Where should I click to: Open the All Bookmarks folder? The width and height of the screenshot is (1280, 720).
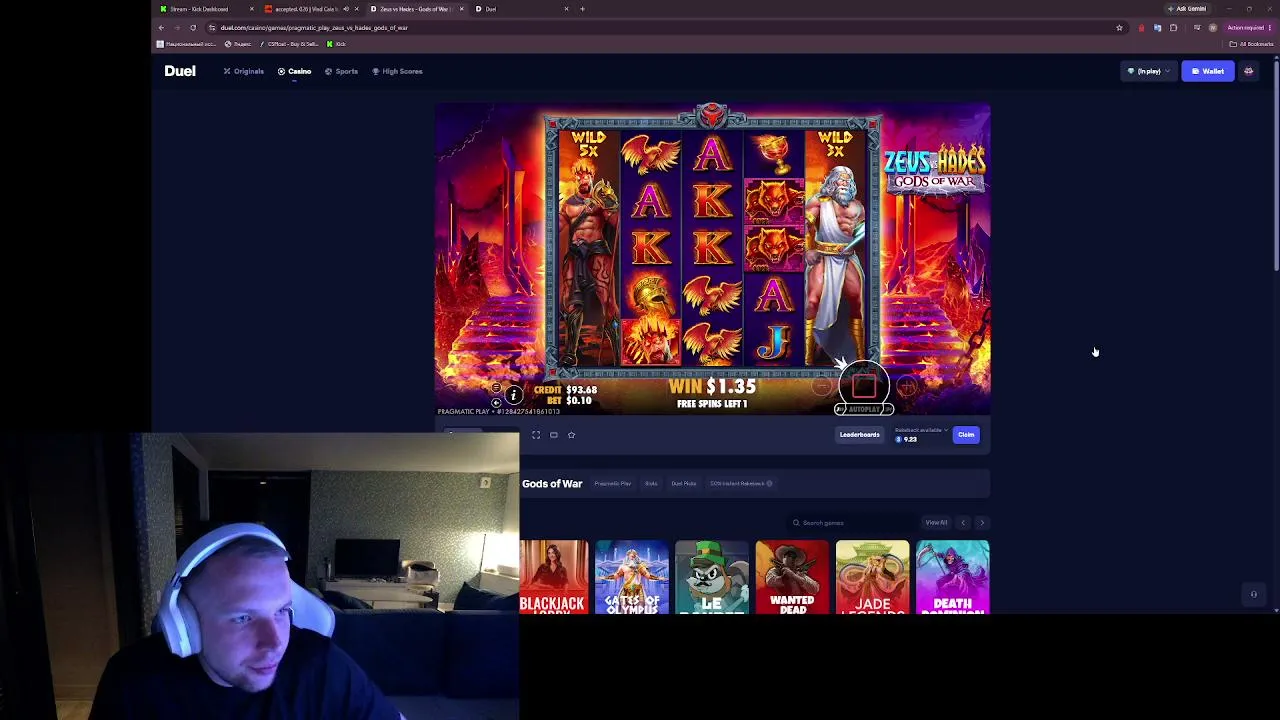tap(1251, 44)
